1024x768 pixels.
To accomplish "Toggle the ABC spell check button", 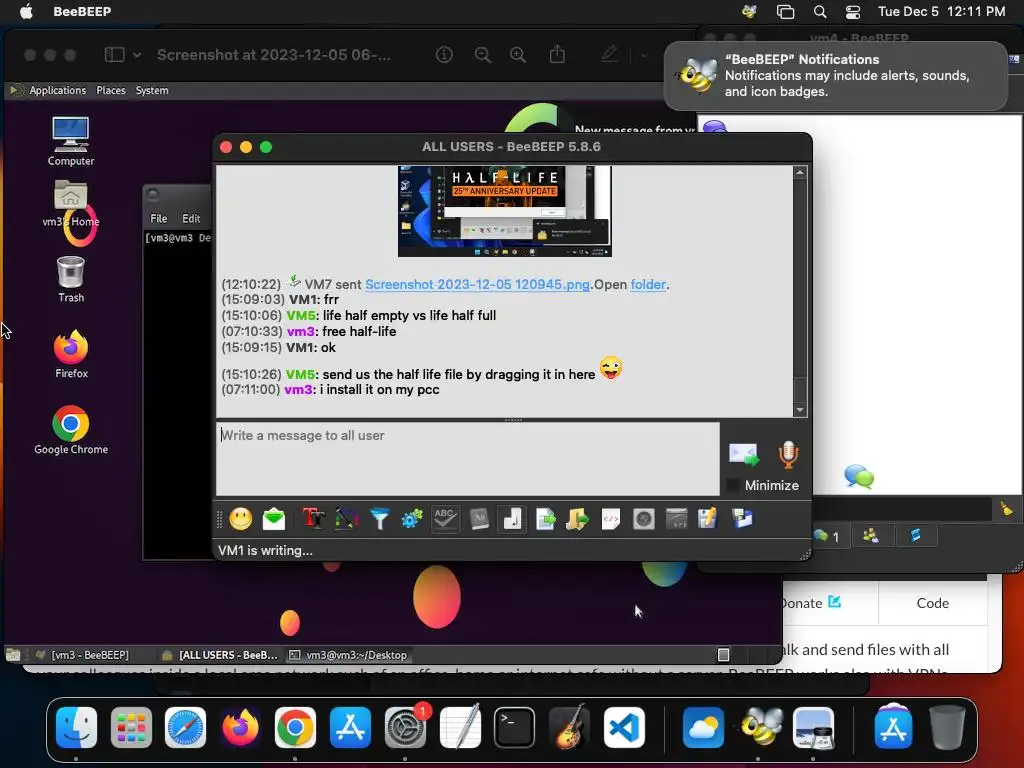I will coord(445,519).
